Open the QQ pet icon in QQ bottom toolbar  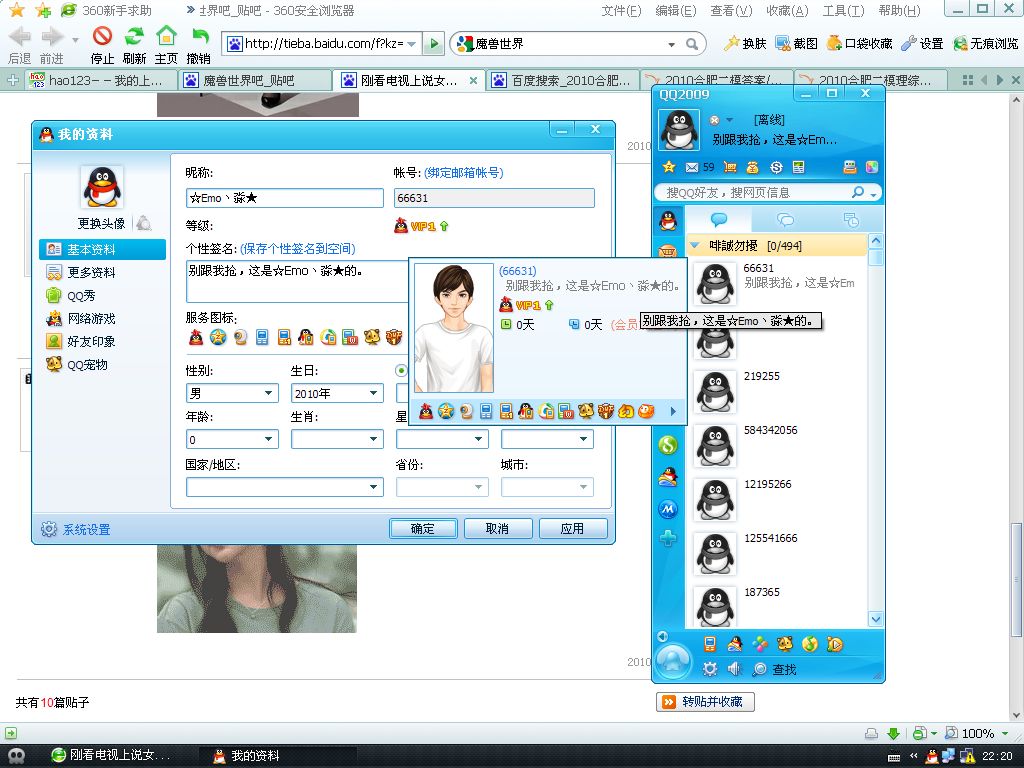785,645
